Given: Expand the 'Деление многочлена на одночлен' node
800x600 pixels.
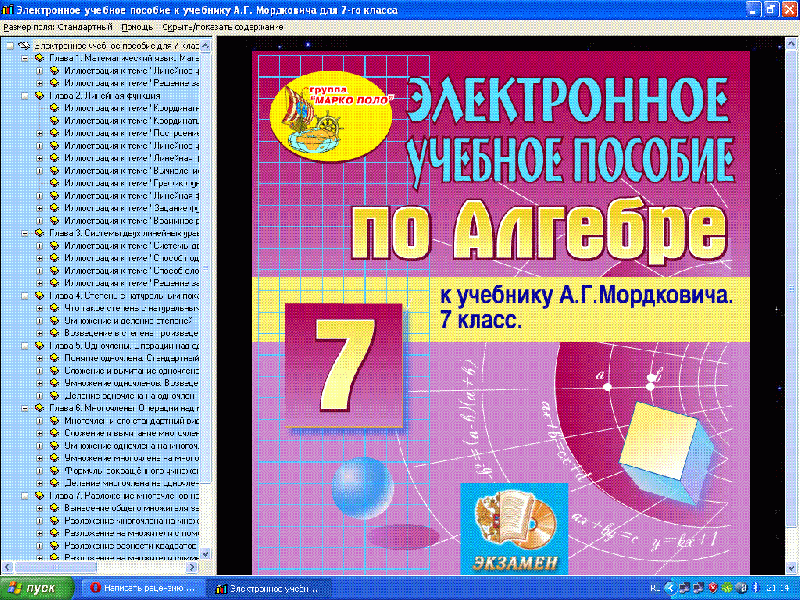Looking at the screenshot, I should pyautogui.click(x=40, y=483).
